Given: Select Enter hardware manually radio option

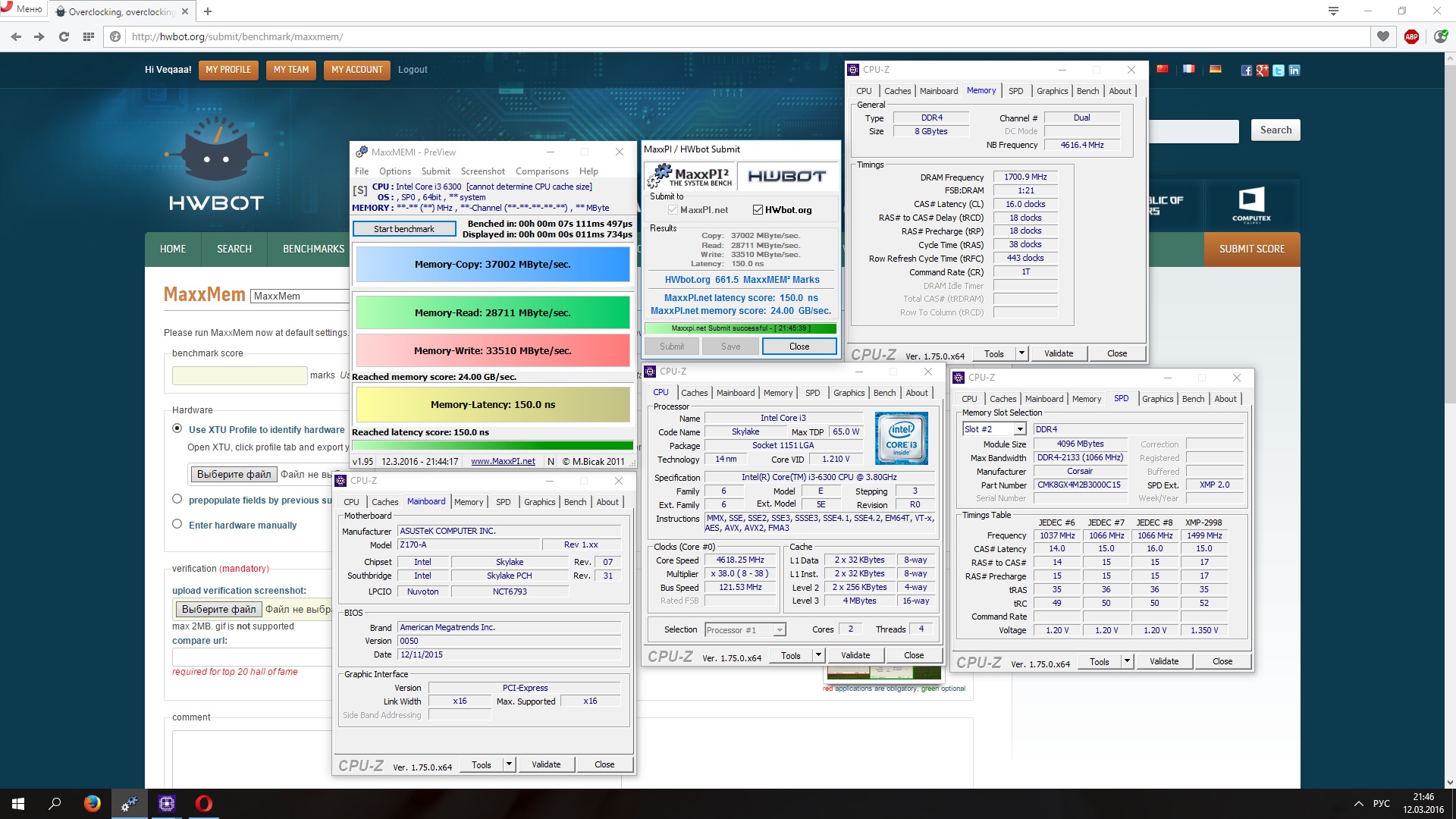Looking at the screenshot, I should click(x=177, y=524).
